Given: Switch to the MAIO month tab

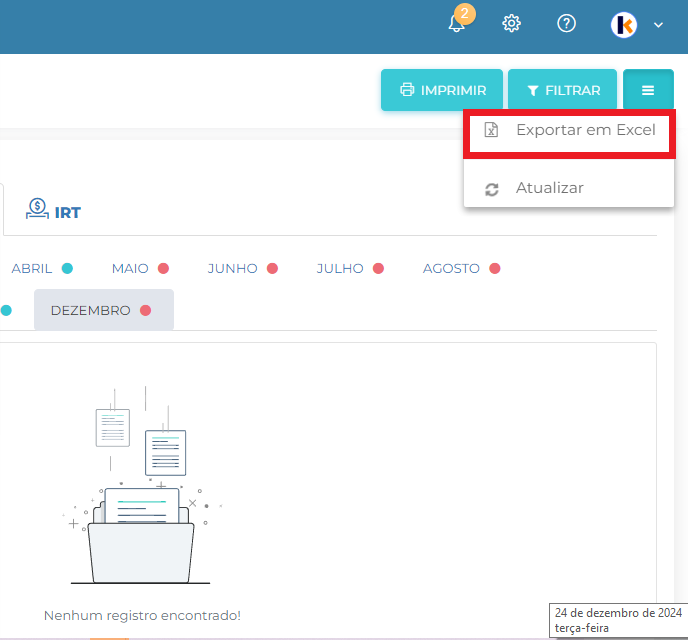Looking at the screenshot, I should click(140, 268).
